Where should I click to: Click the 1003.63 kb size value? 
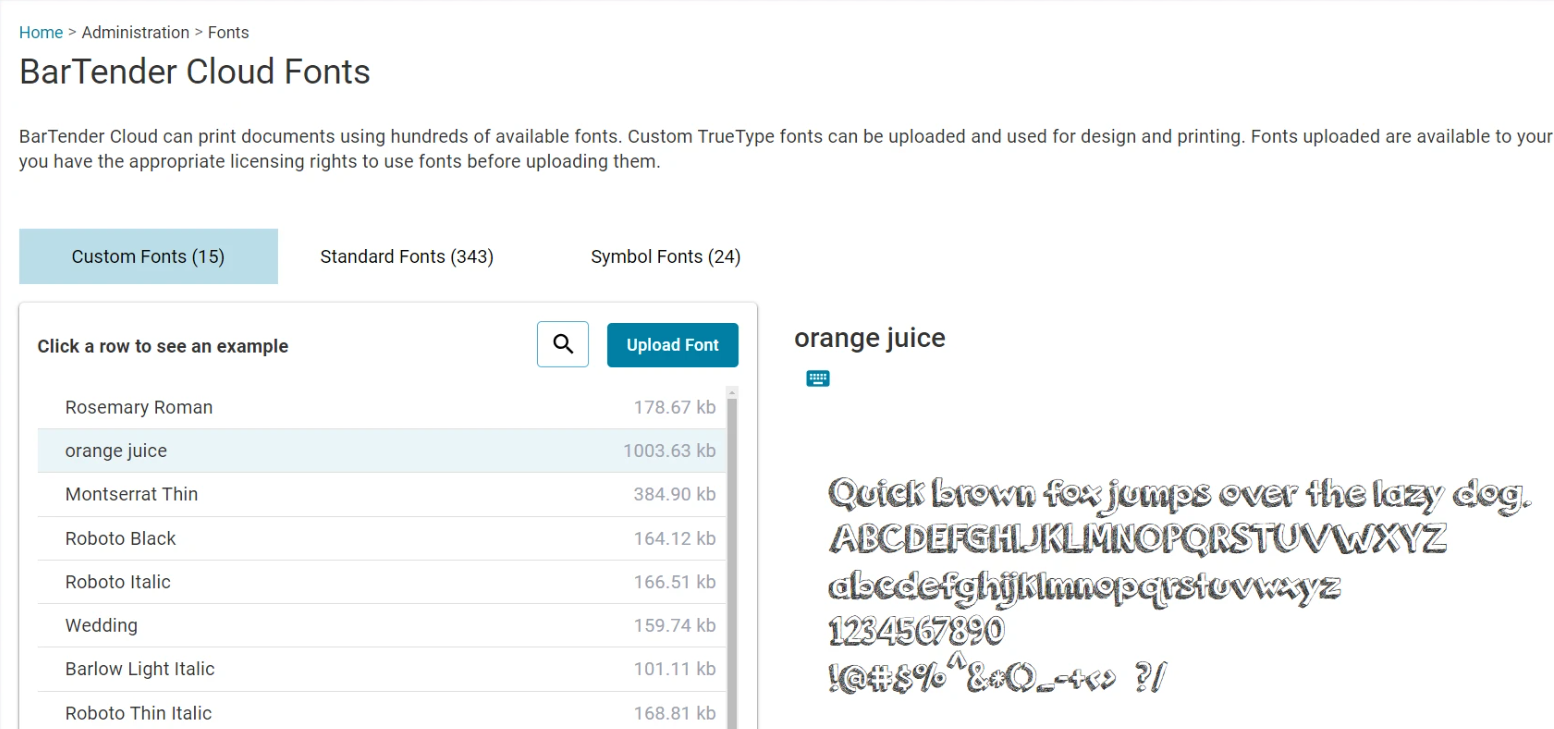click(x=669, y=451)
